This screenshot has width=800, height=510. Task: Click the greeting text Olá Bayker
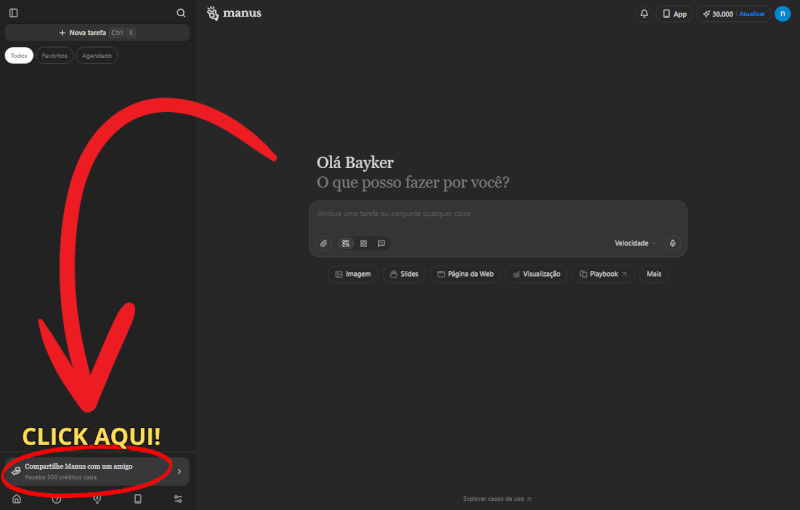tap(355, 163)
